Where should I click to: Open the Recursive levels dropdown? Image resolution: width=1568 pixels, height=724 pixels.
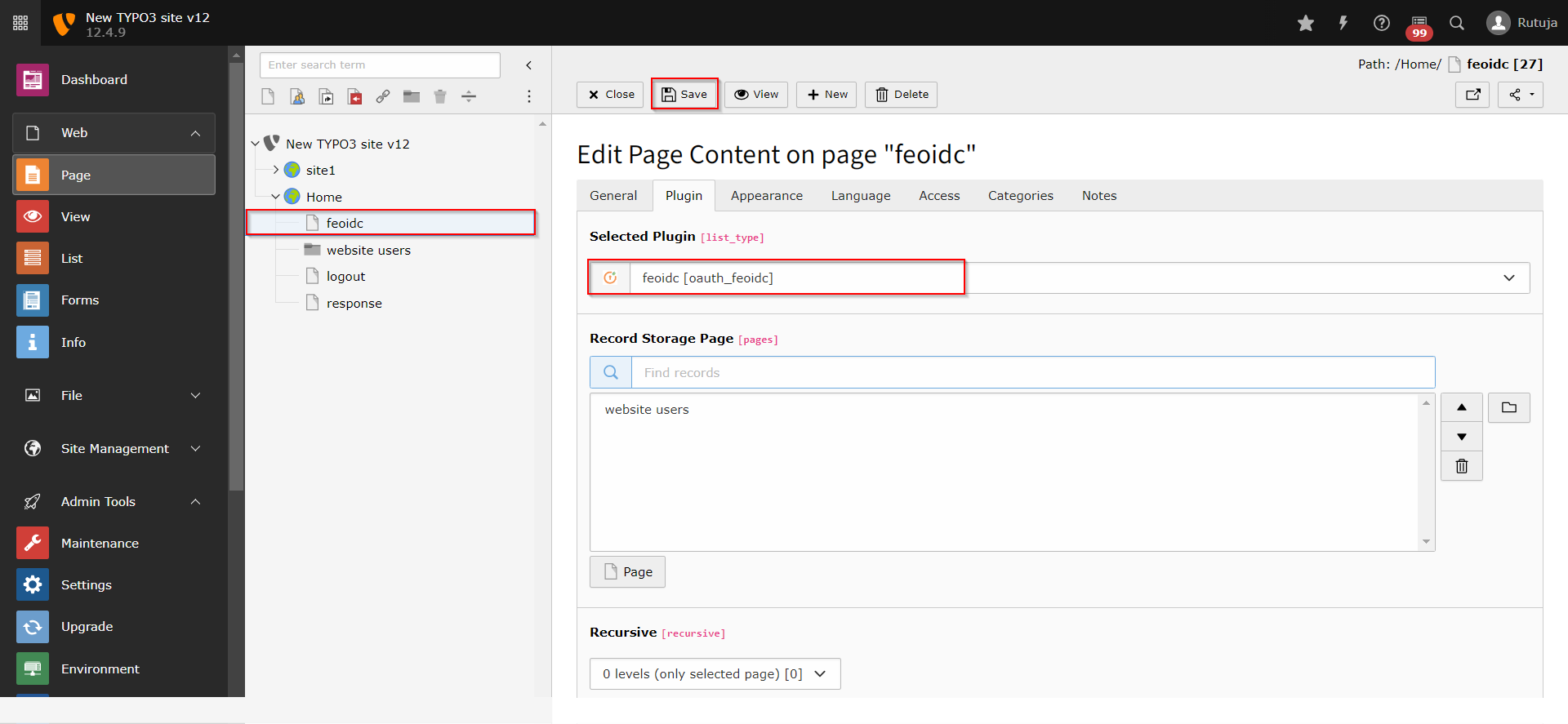click(715, 673)
